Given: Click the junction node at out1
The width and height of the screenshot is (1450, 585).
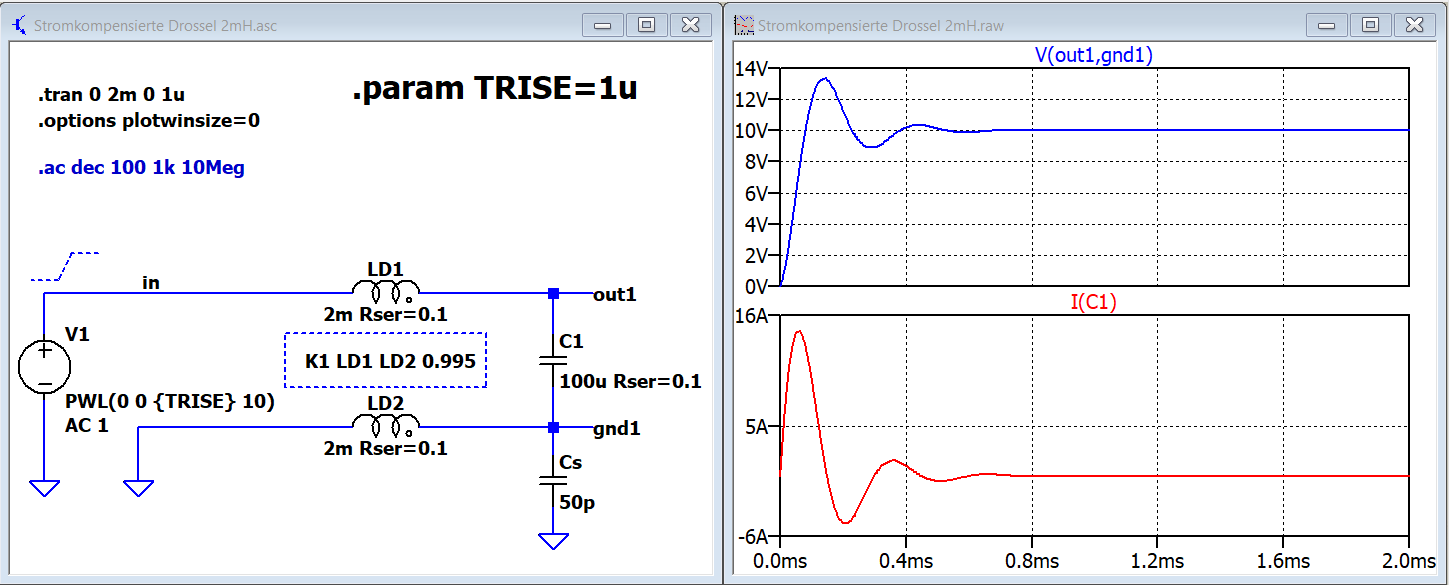Looking at the screenshot, I should pos(553,293).
